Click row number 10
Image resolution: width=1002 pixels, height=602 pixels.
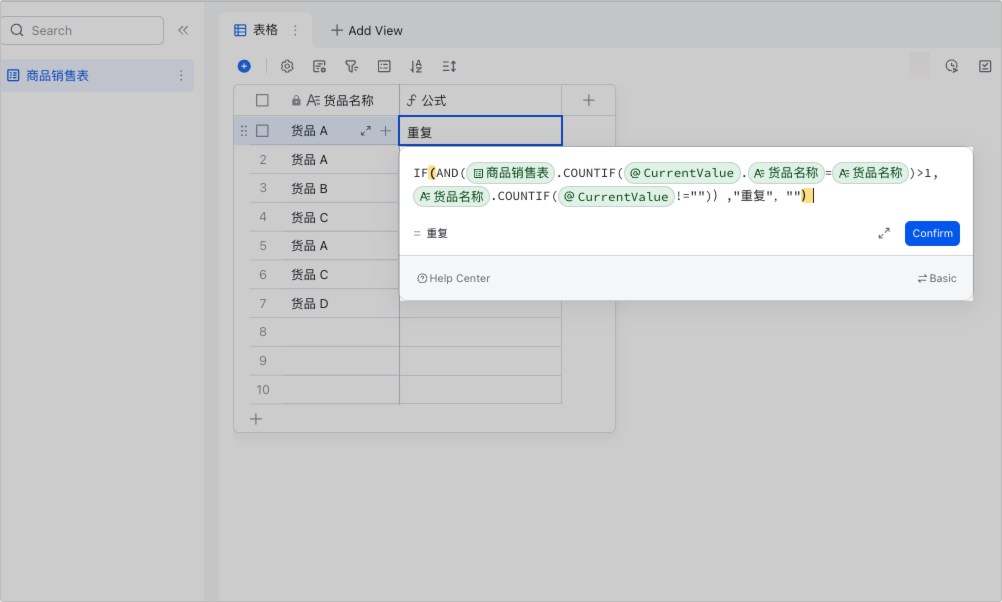(x=263, y=390)
